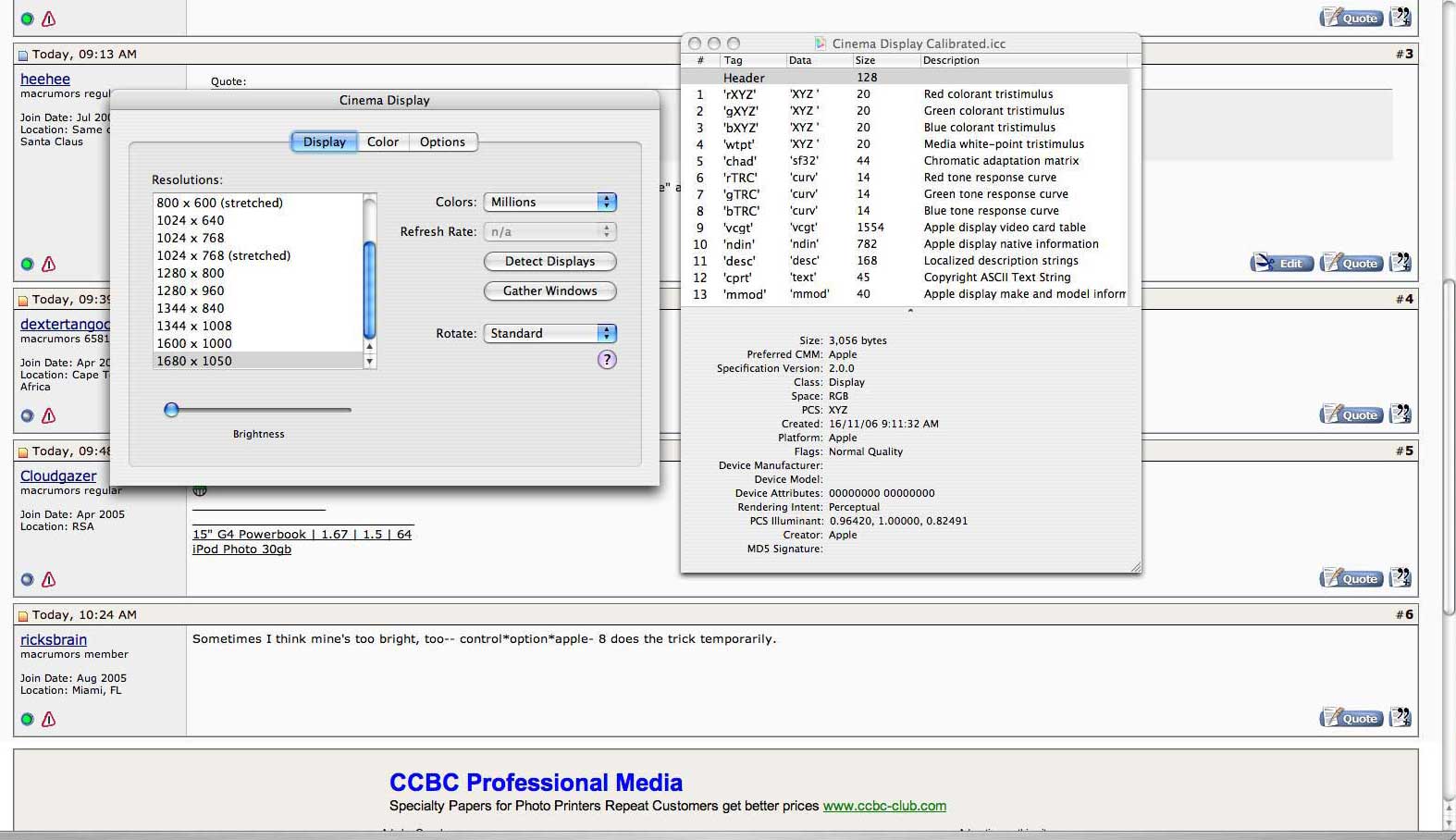Click the Size column header in ICC window

click(x=886, y=60)
